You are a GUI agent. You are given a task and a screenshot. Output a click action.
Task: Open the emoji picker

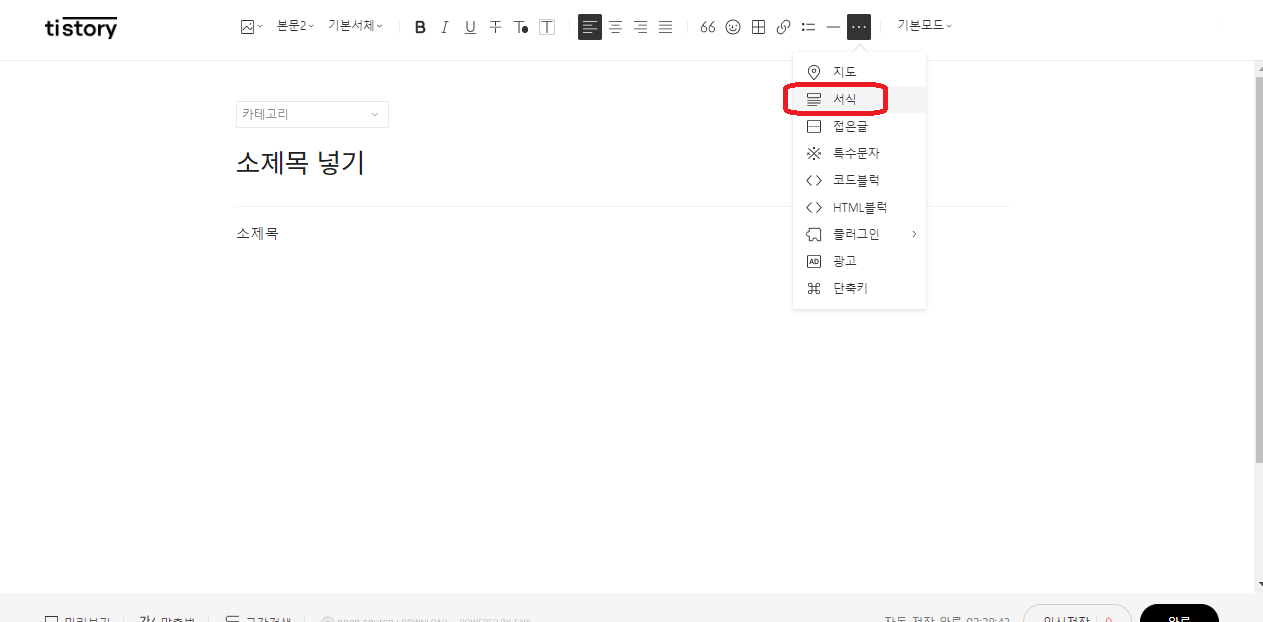click(x=733, y=27)
